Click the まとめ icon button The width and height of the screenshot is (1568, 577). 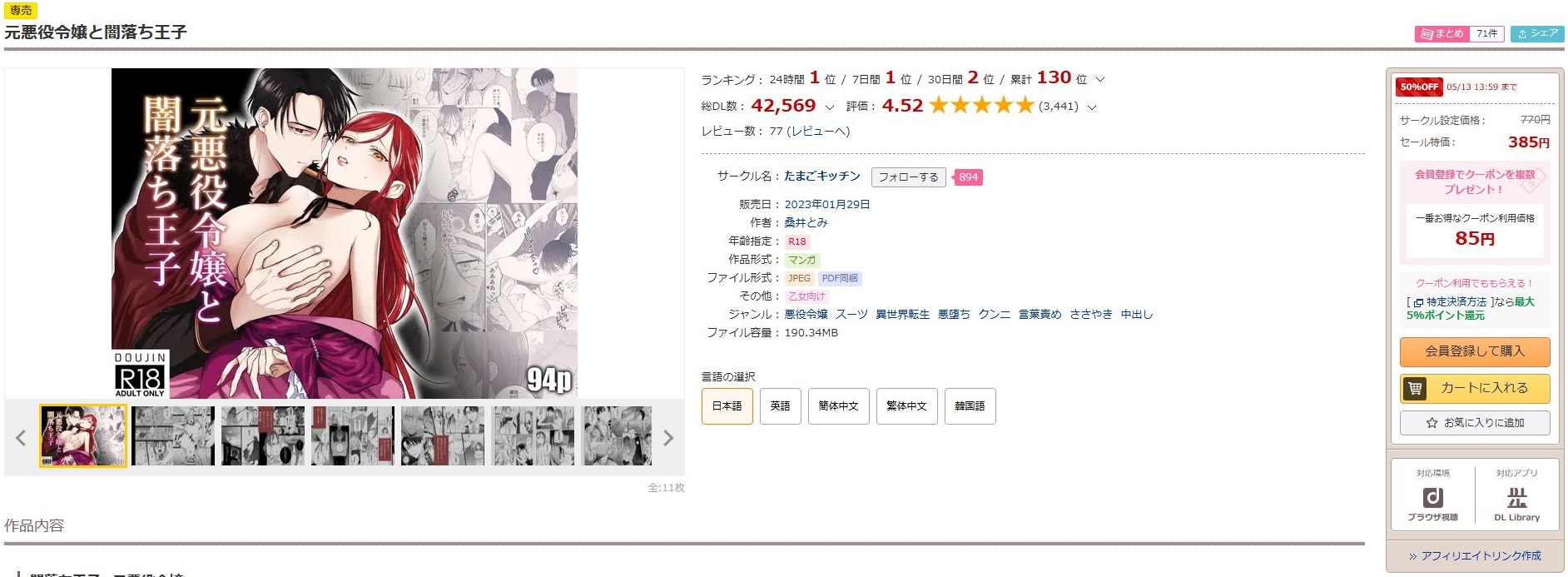pyautogui.click(x=1441, y=33)
